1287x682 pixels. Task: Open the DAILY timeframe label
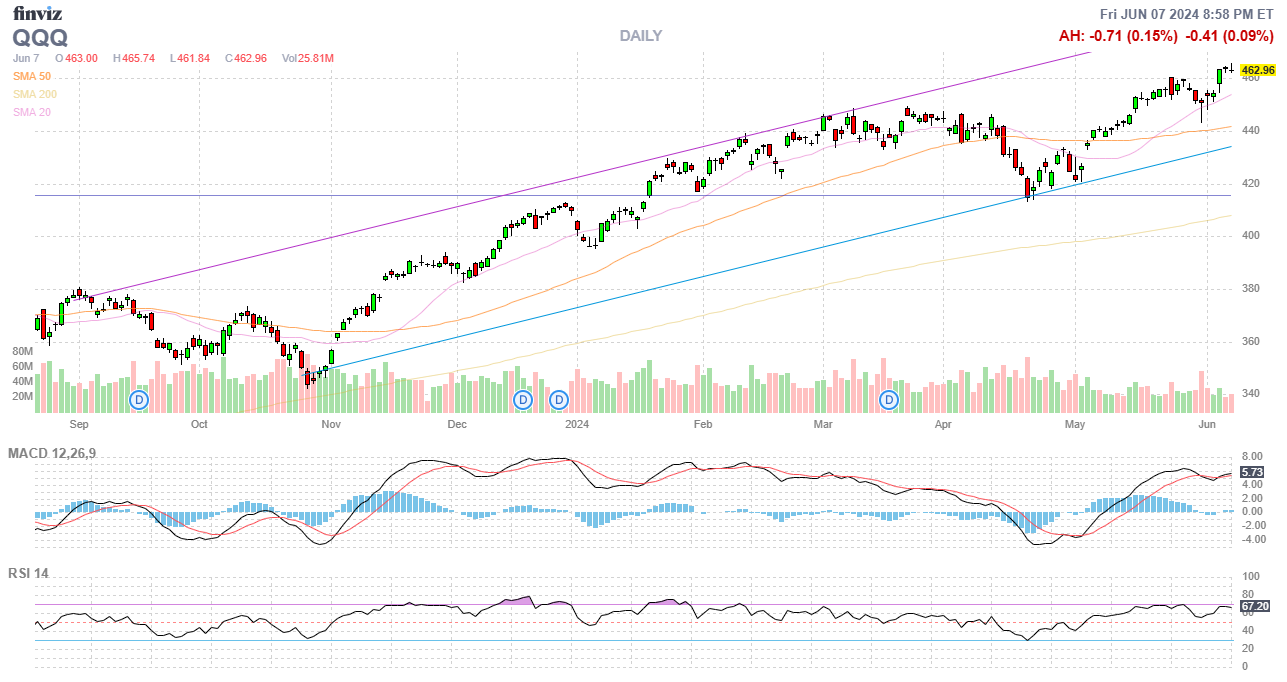pos(640,36)
